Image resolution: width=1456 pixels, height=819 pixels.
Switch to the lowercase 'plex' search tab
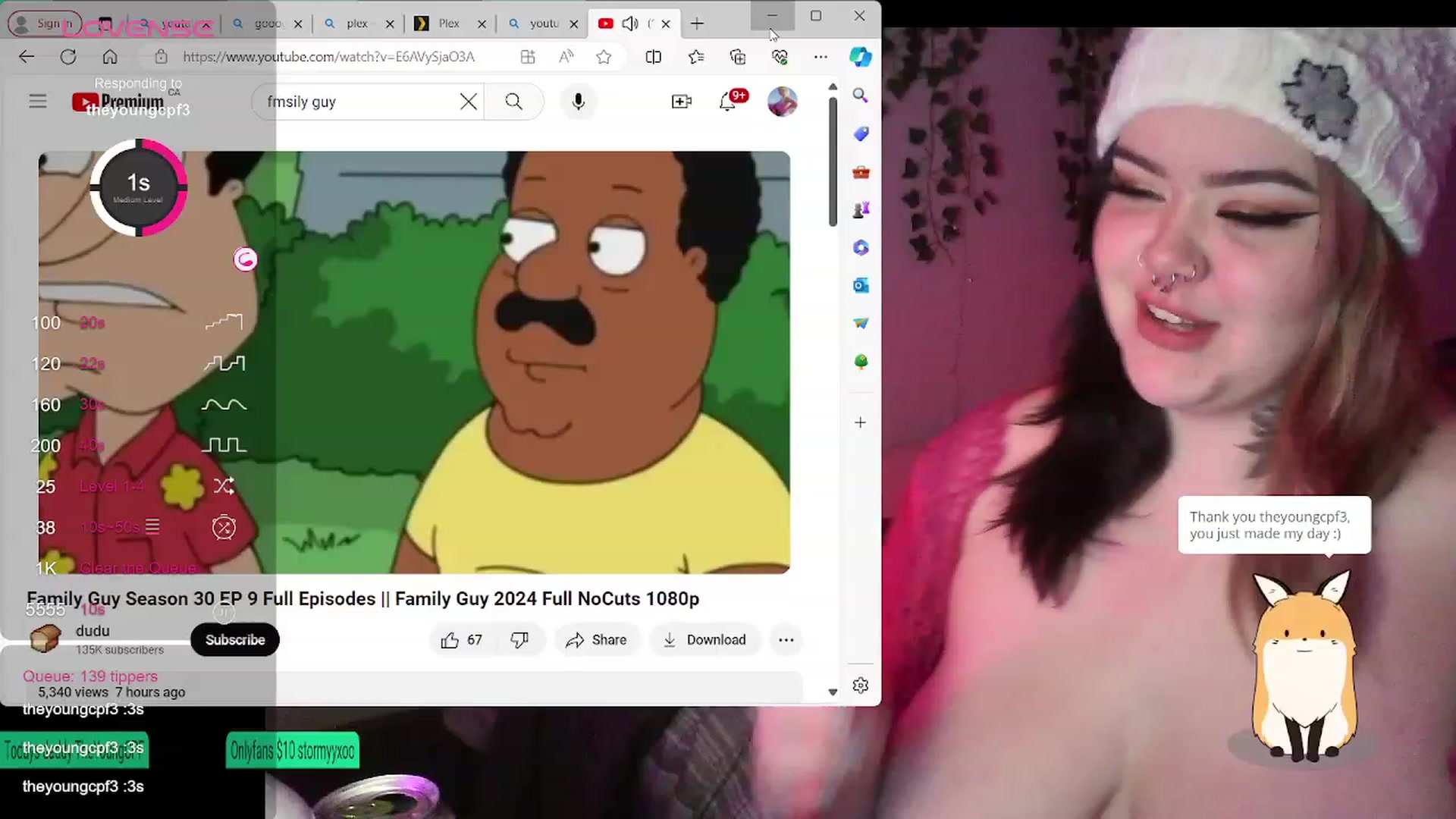click(356, 24)
